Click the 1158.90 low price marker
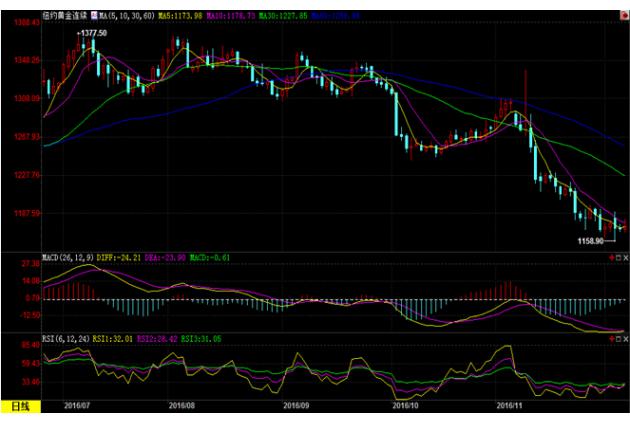Viewport: 630px width, 425px height. (x=593, y=241)
